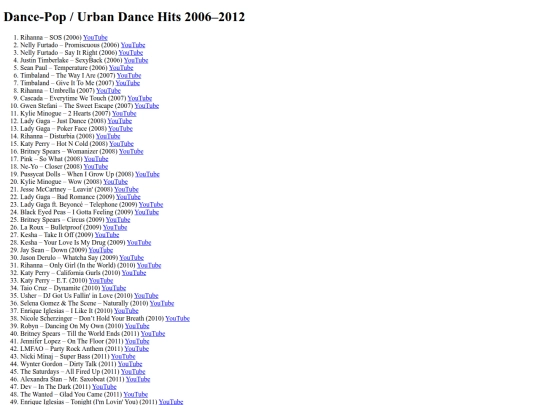Open YouTube link for La Roux – Bulletproof
The height and width of the screenshot is (405, 540).
(115, 227)
